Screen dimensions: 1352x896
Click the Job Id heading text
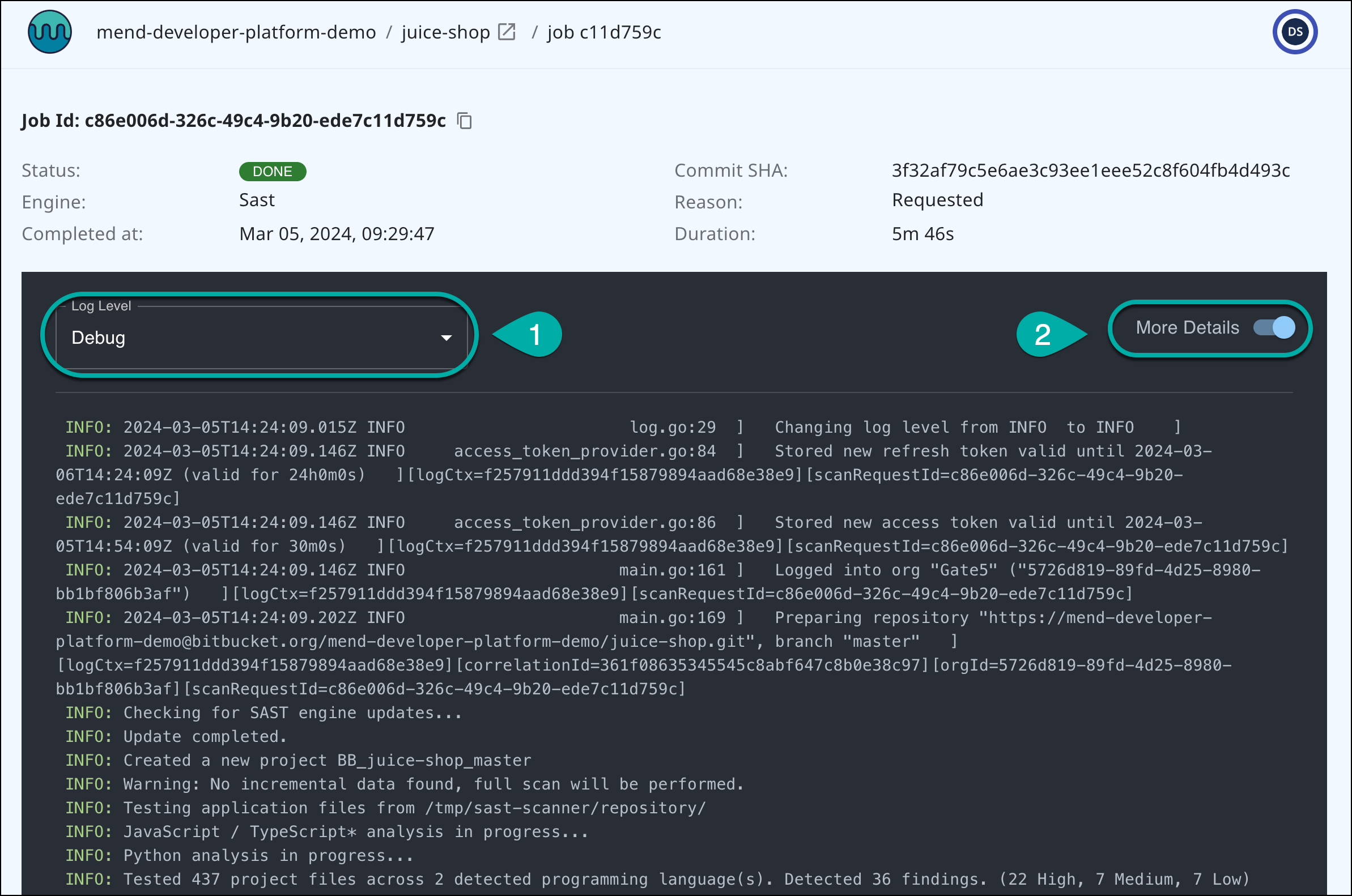[233, 121]
